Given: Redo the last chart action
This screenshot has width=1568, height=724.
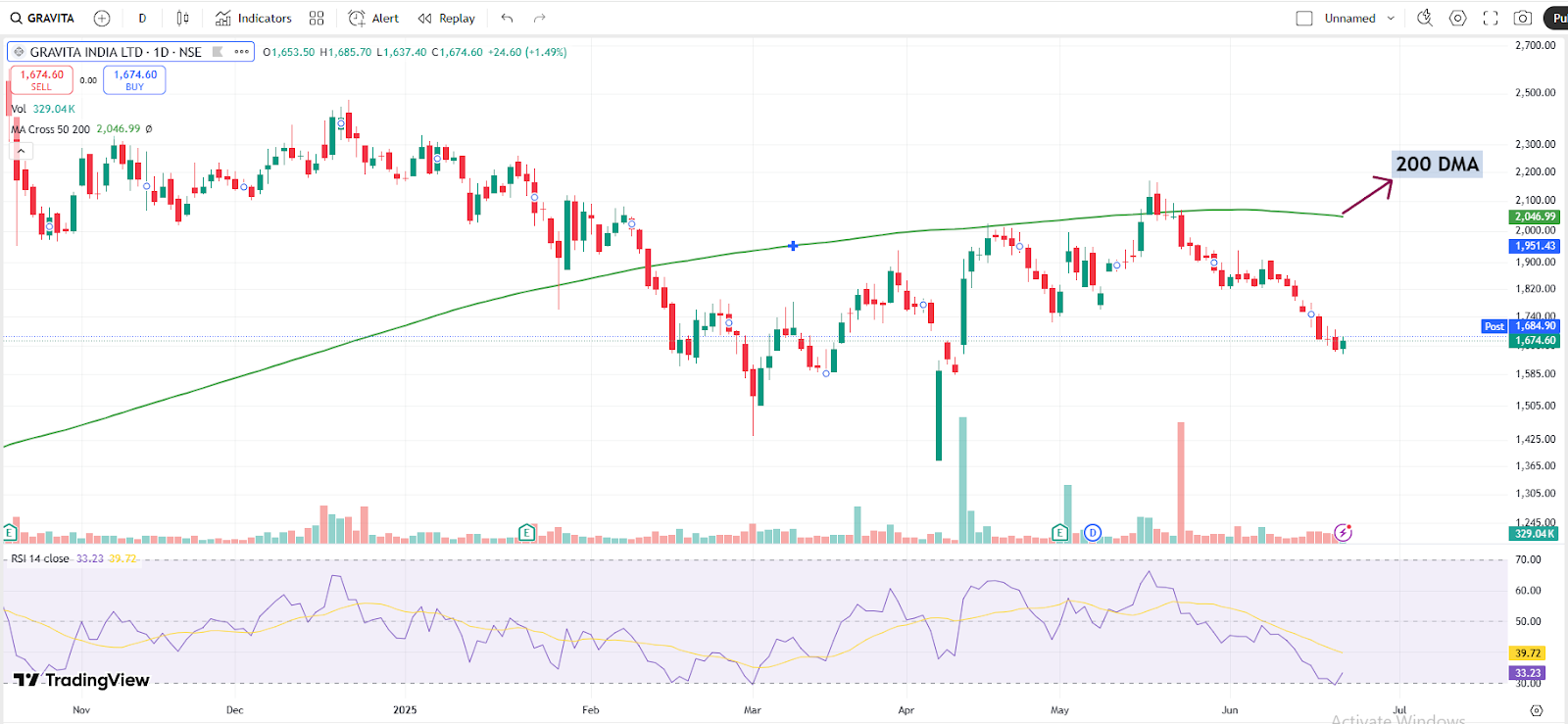Looking at the screenshot, I should click(539, 18).
